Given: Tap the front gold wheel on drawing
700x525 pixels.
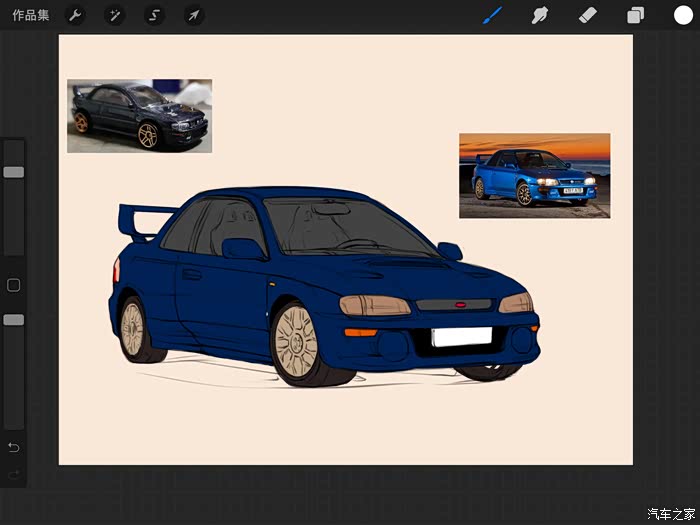Looking at the screenshot, I should click(296, 342).
